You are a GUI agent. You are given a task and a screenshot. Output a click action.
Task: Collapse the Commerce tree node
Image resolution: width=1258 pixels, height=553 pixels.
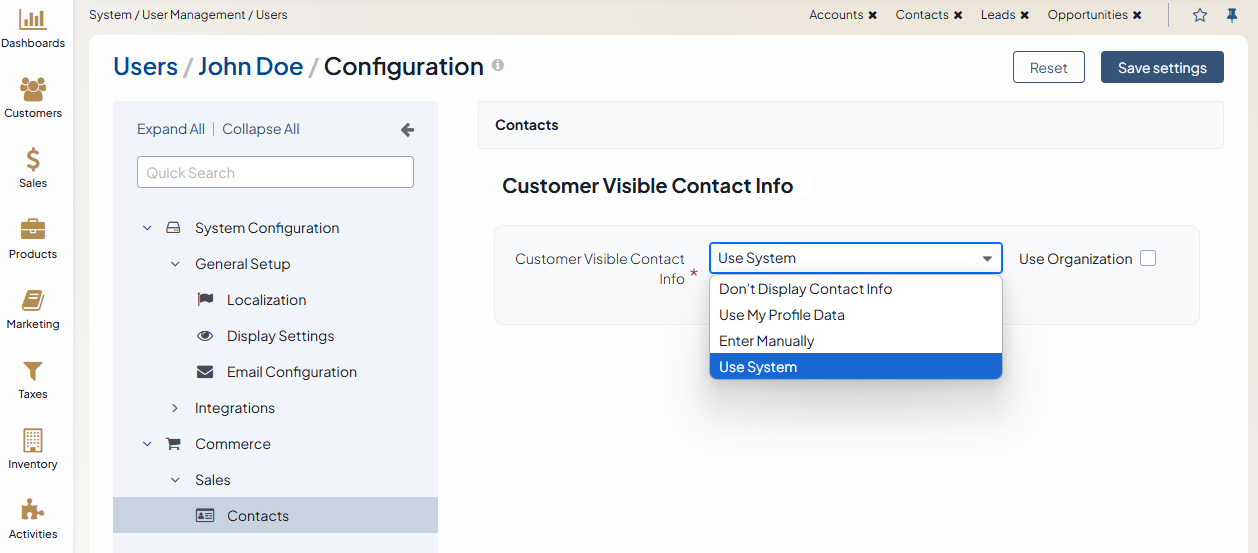click(147, 444)
